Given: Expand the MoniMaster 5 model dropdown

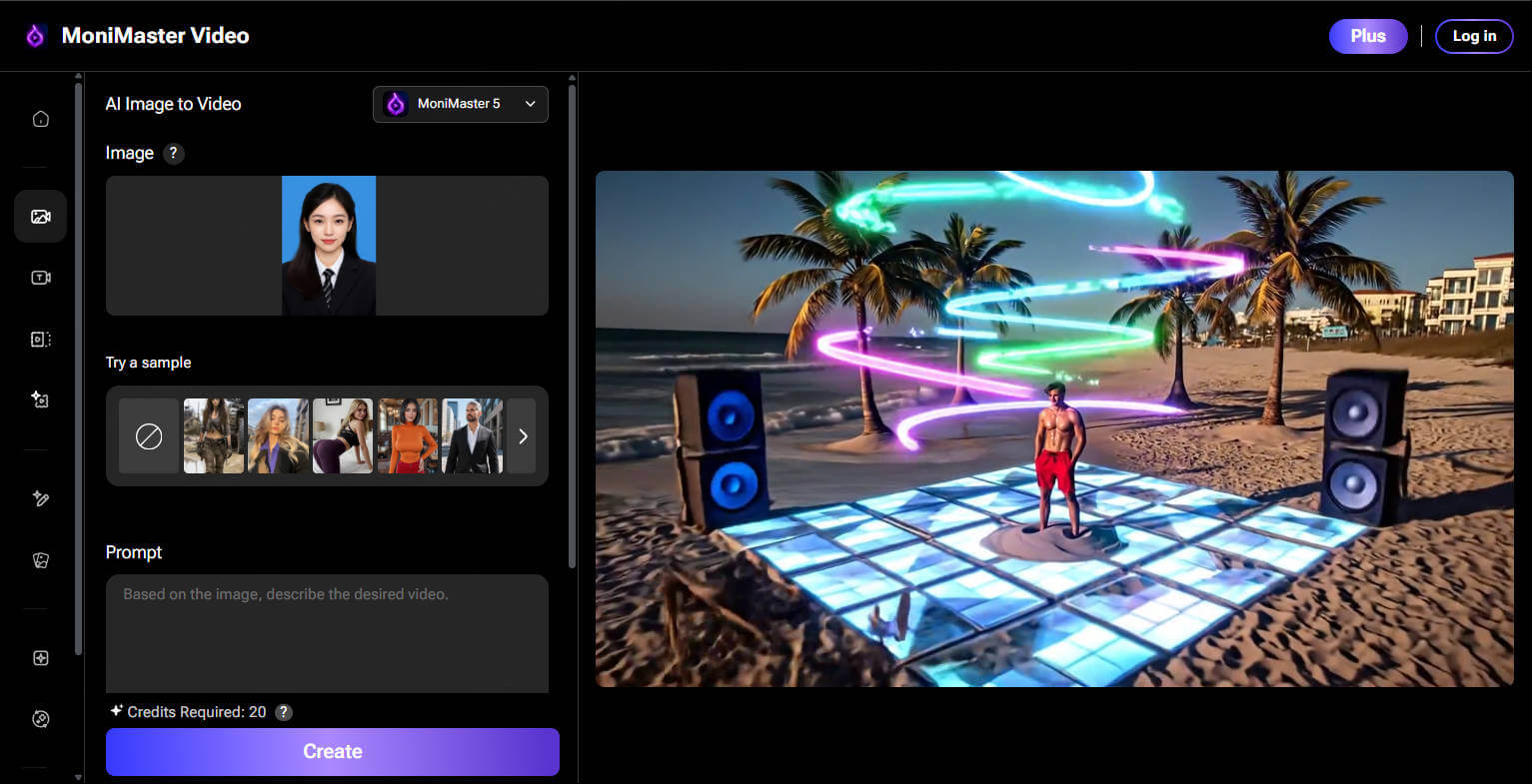Looking at the screenshot, I should tap(461, 104).
